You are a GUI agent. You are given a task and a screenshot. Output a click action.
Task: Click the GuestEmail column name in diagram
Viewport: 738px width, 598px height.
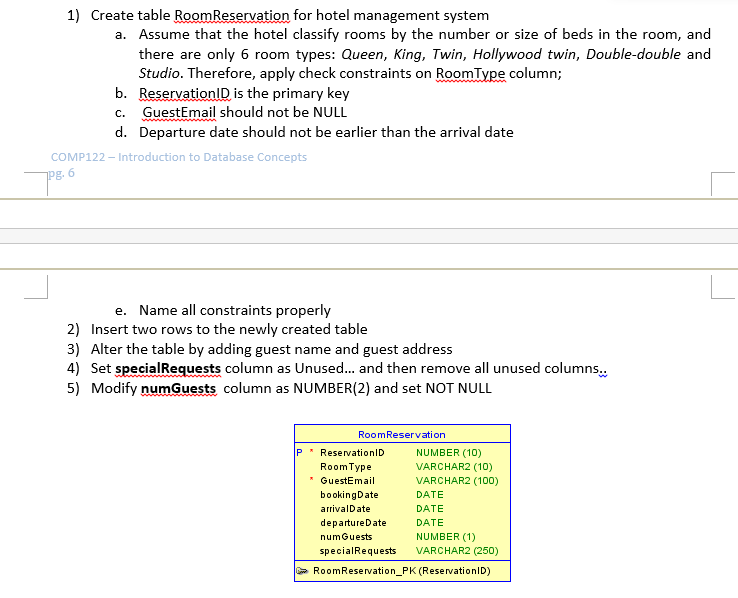click(347, 481)
